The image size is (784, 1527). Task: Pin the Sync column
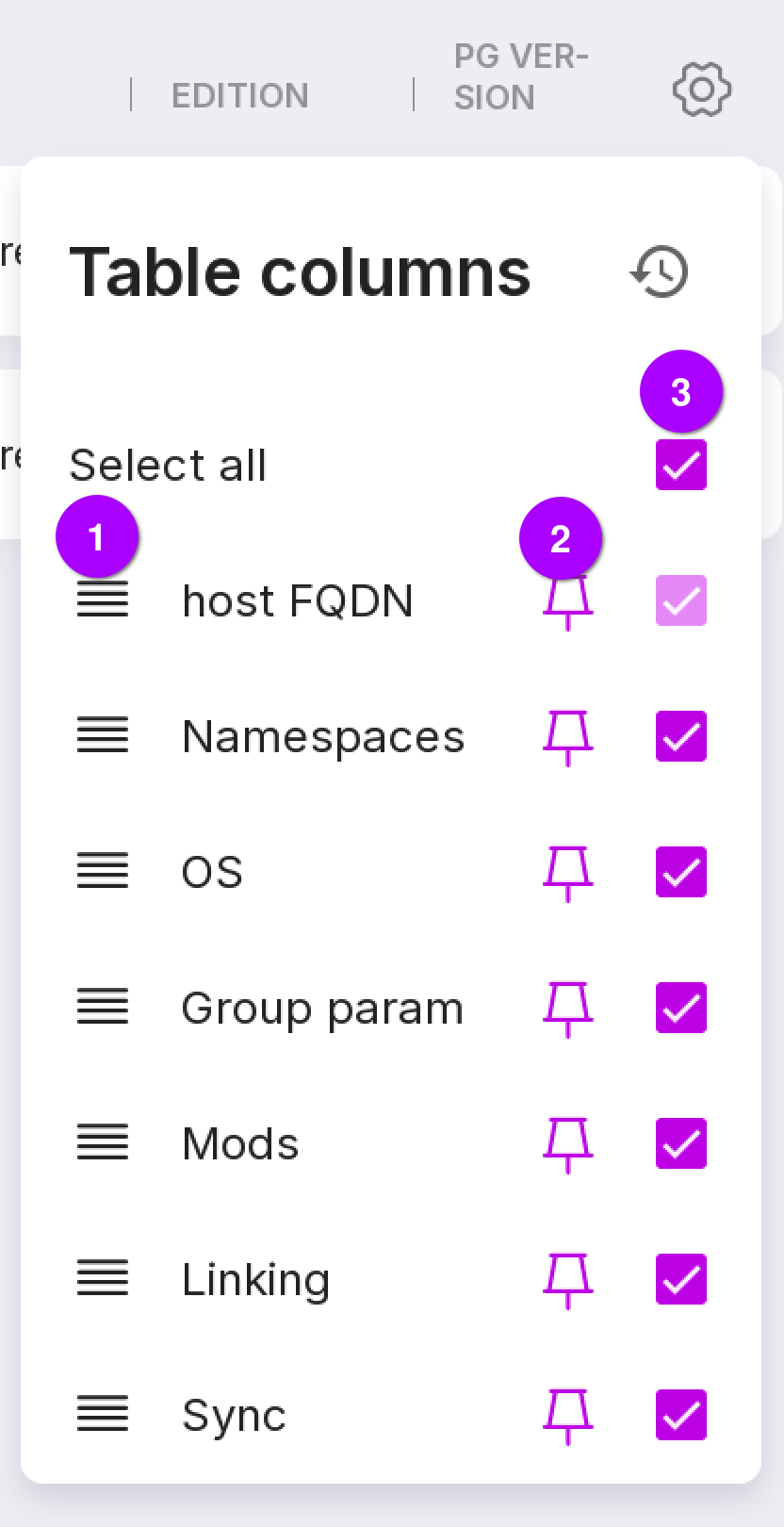pyautogui.click(x=568, y=1416)
